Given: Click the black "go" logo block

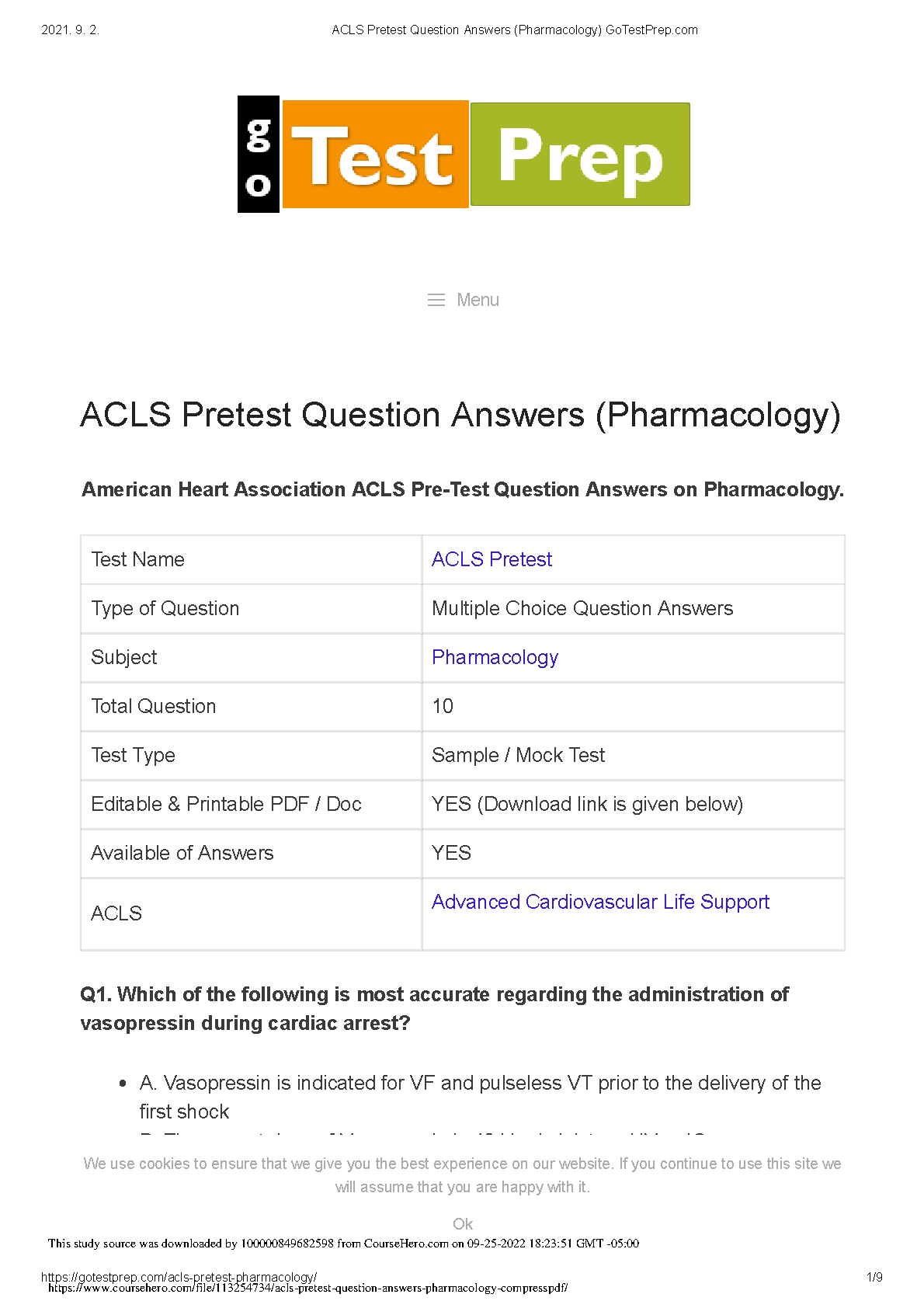Looking at the screenshot, I should [258, 154].
